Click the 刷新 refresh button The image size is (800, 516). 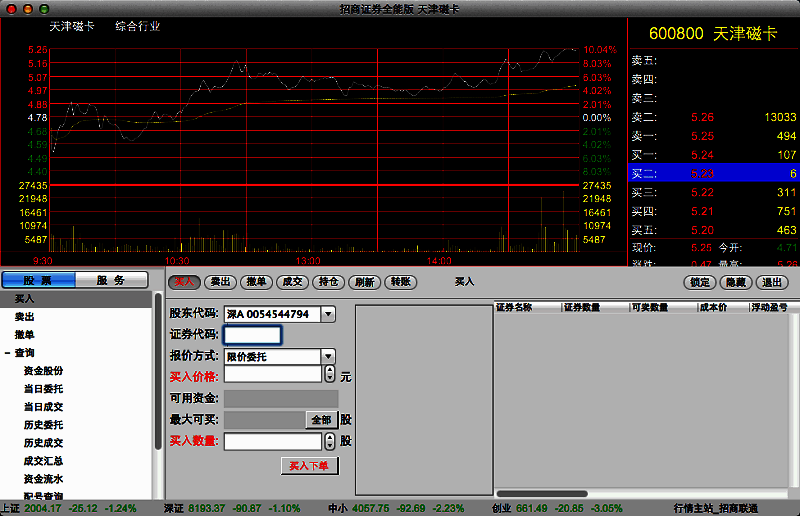click(x=364, y=282)
